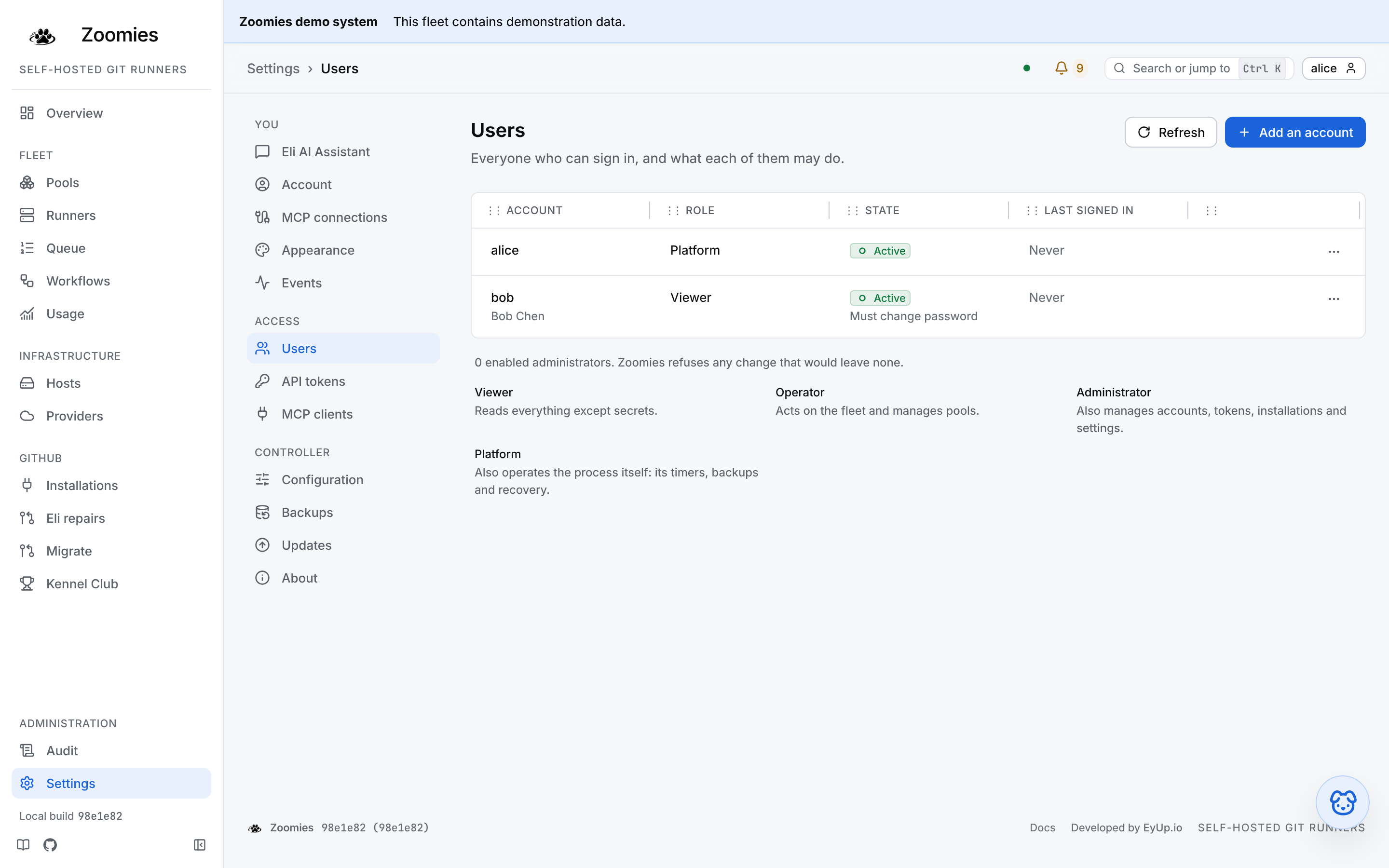This screenshot has width=1389, height=868.
Task: Click the Account column drag handle
Action: [494, 211]
